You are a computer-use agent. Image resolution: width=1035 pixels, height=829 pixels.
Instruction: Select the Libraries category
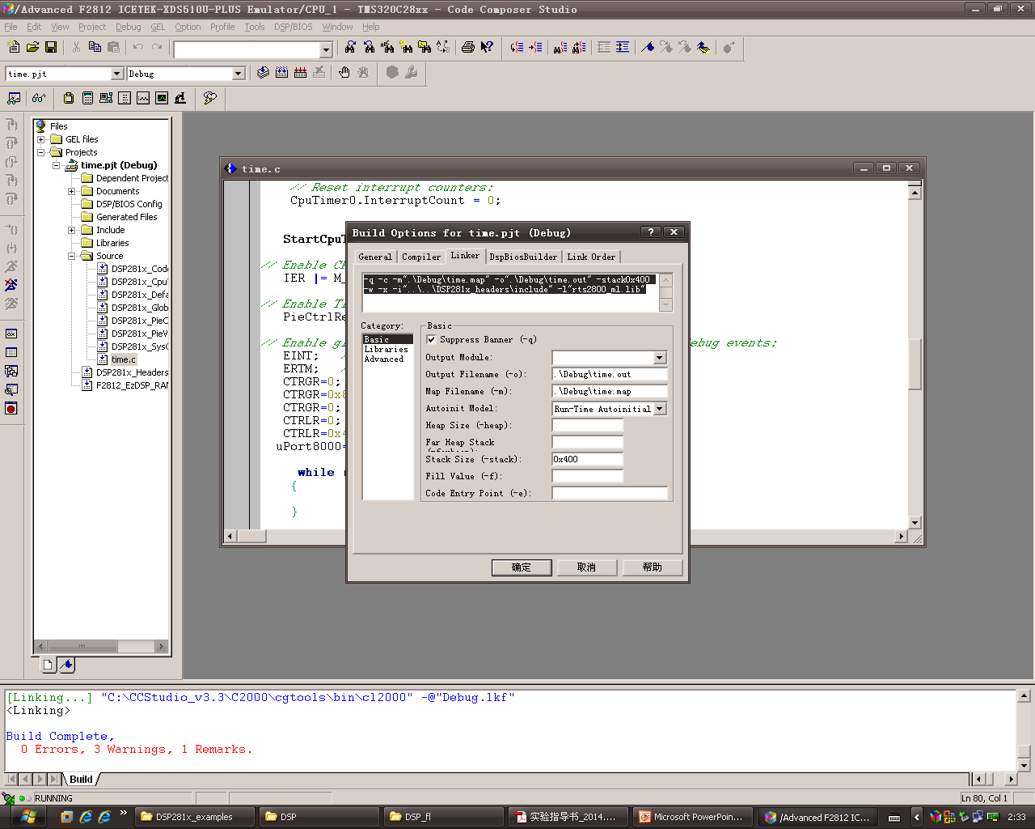pyautogui.click(x=386, y=349)
